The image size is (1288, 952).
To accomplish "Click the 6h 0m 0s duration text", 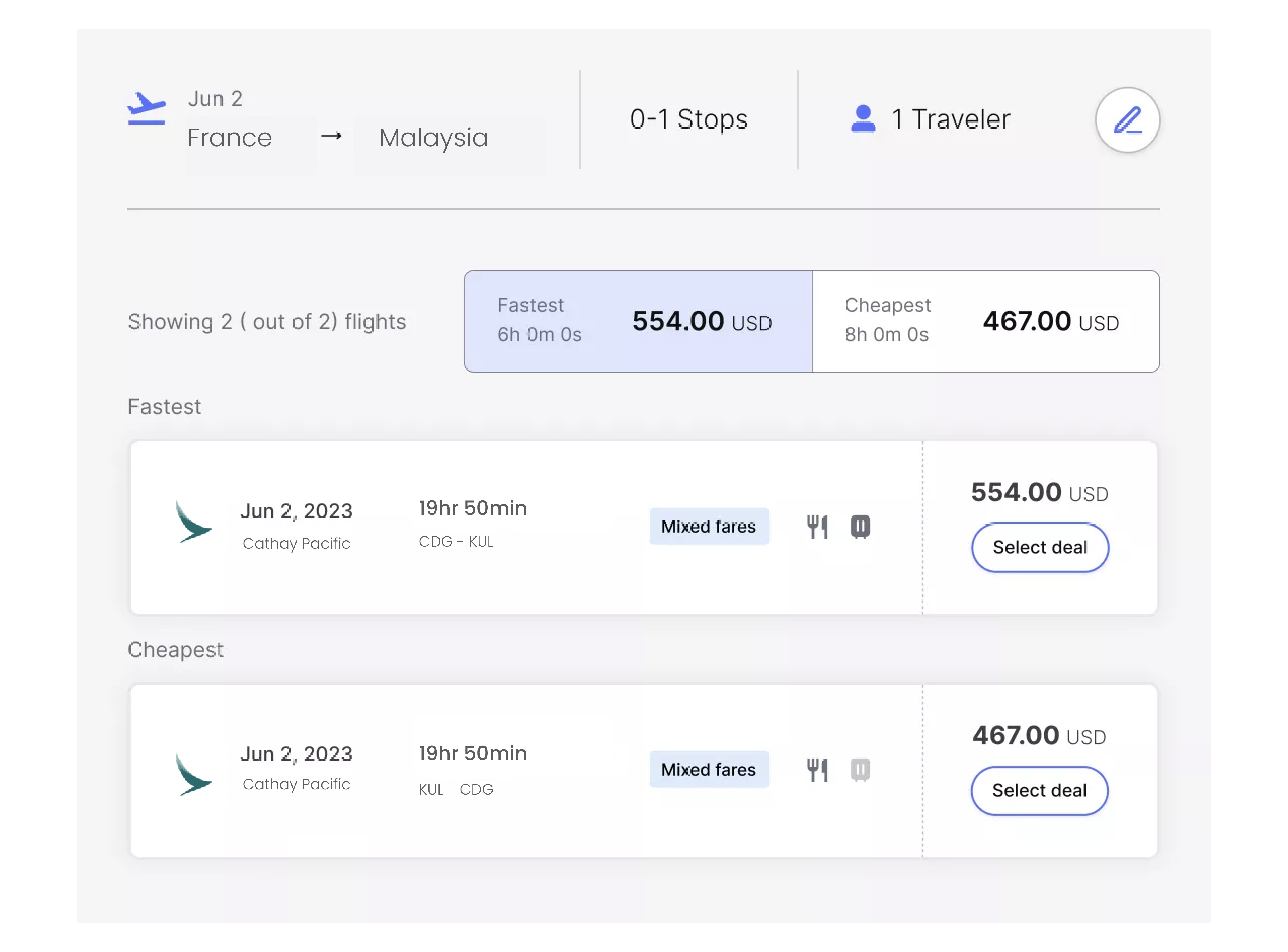I will tap(540, 335).
